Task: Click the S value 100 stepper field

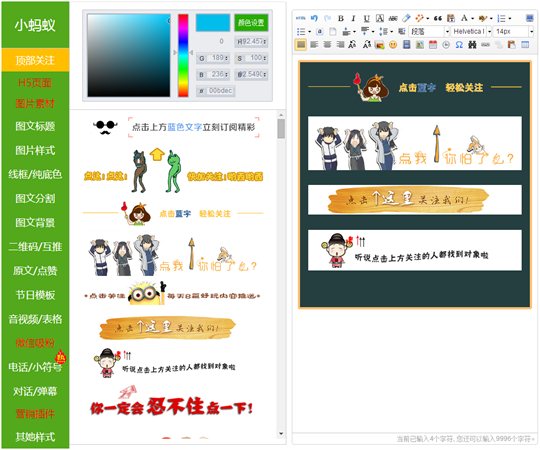Action: click(x=251, y=58)
